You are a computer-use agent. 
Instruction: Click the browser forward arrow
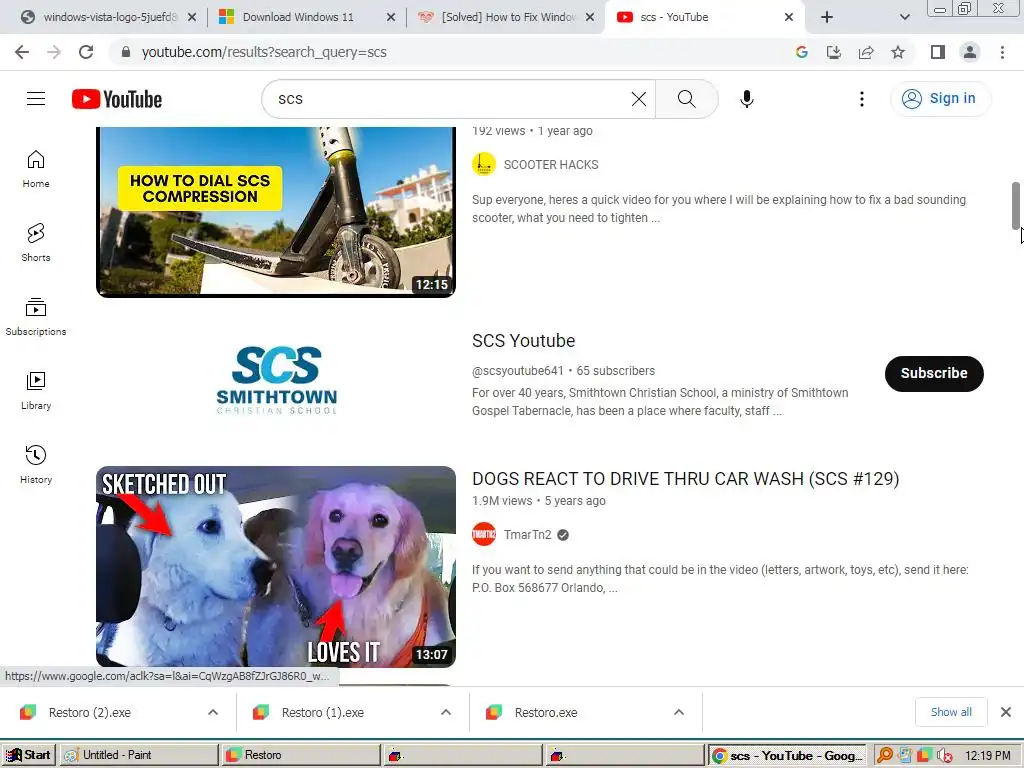coord(54,52)
